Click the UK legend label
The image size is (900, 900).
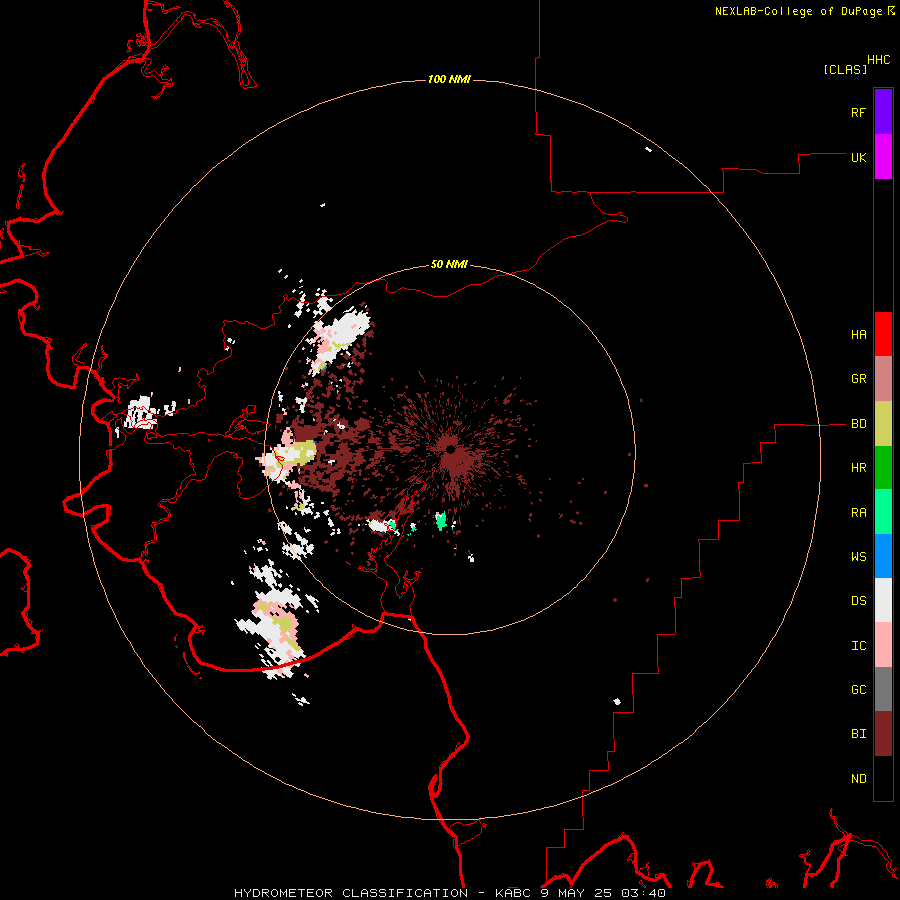pos(858,157)
